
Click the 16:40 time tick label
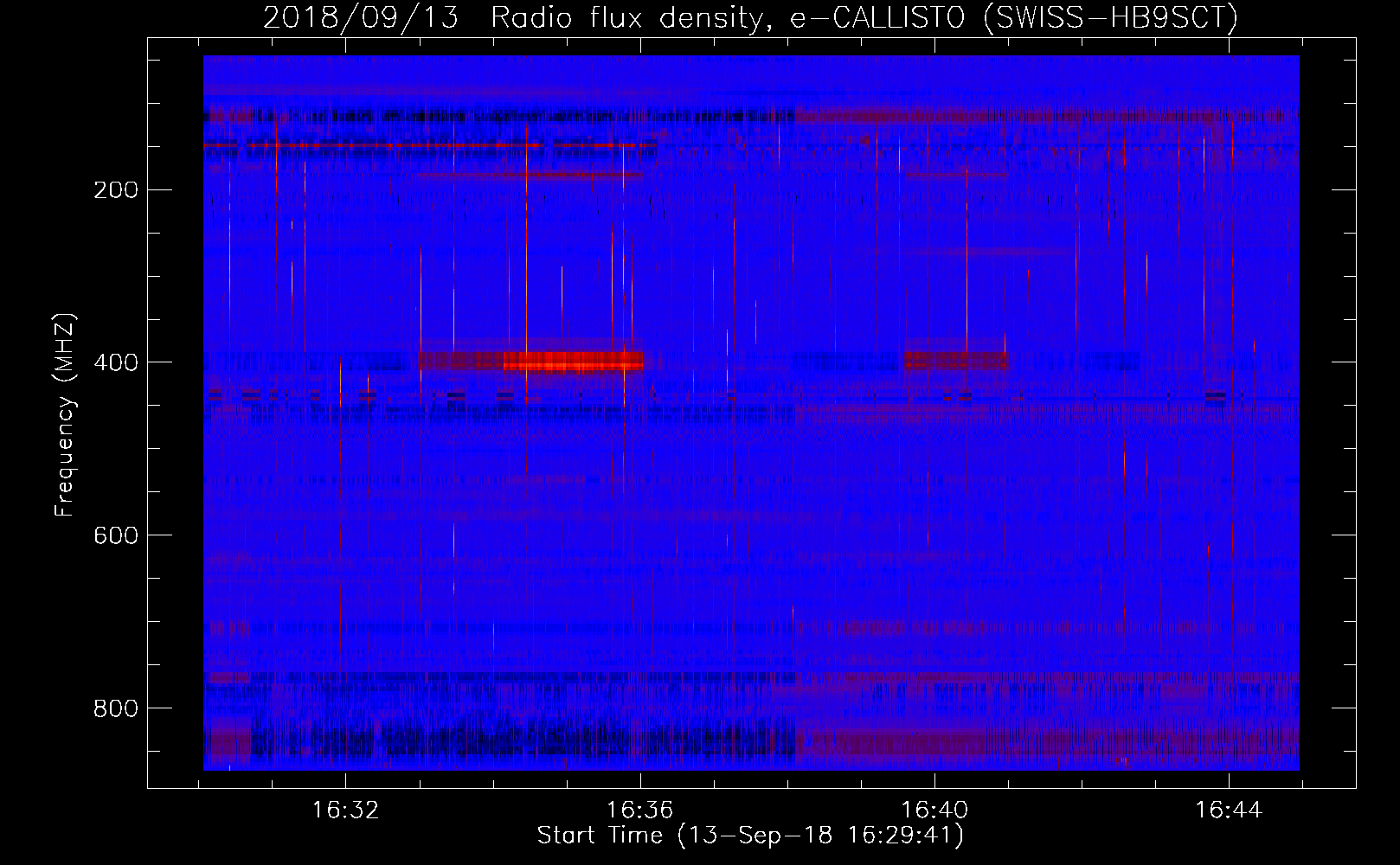[x=934, y=811]
